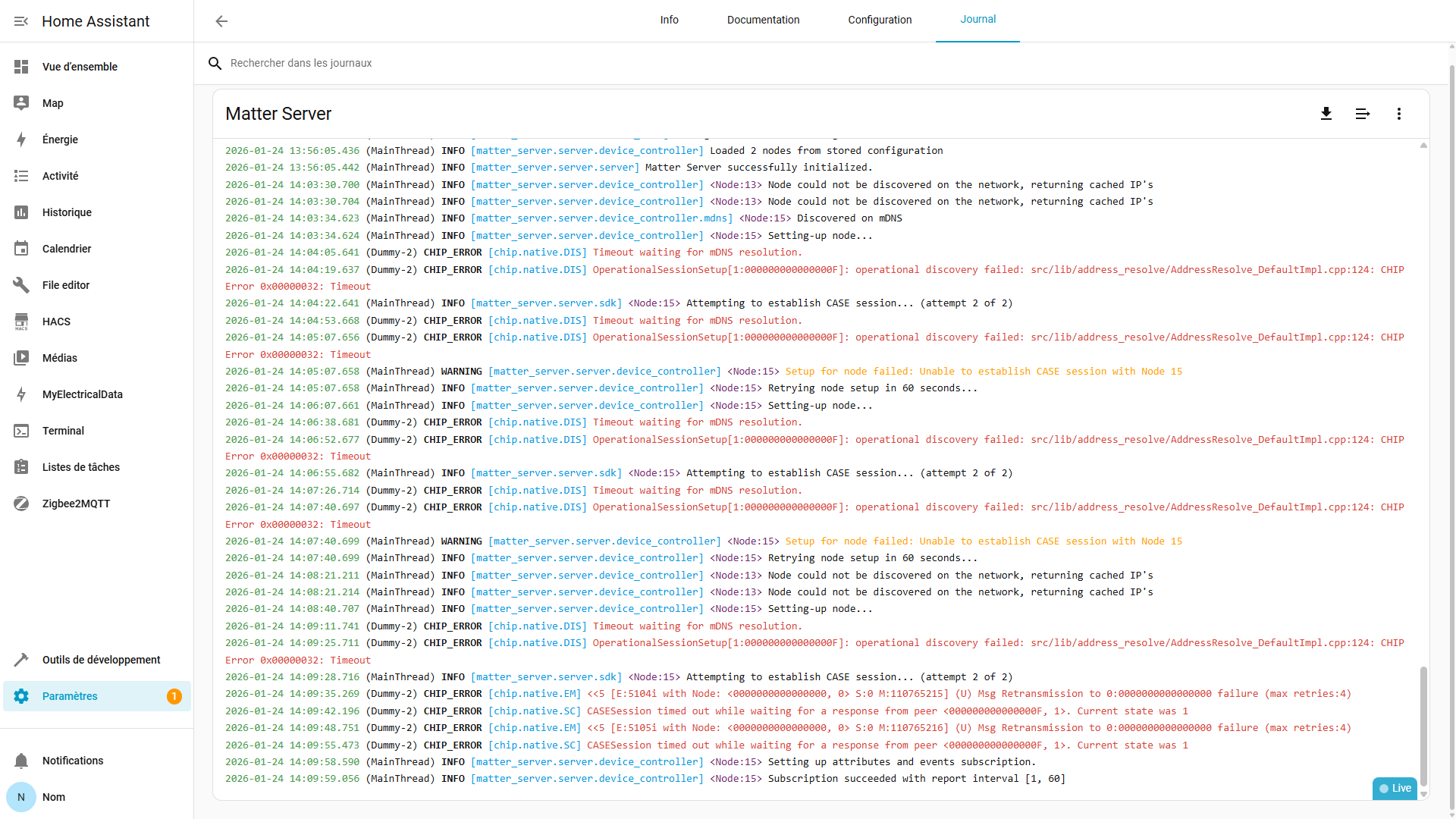Open the Énergie dashboard

click(60, 140)
